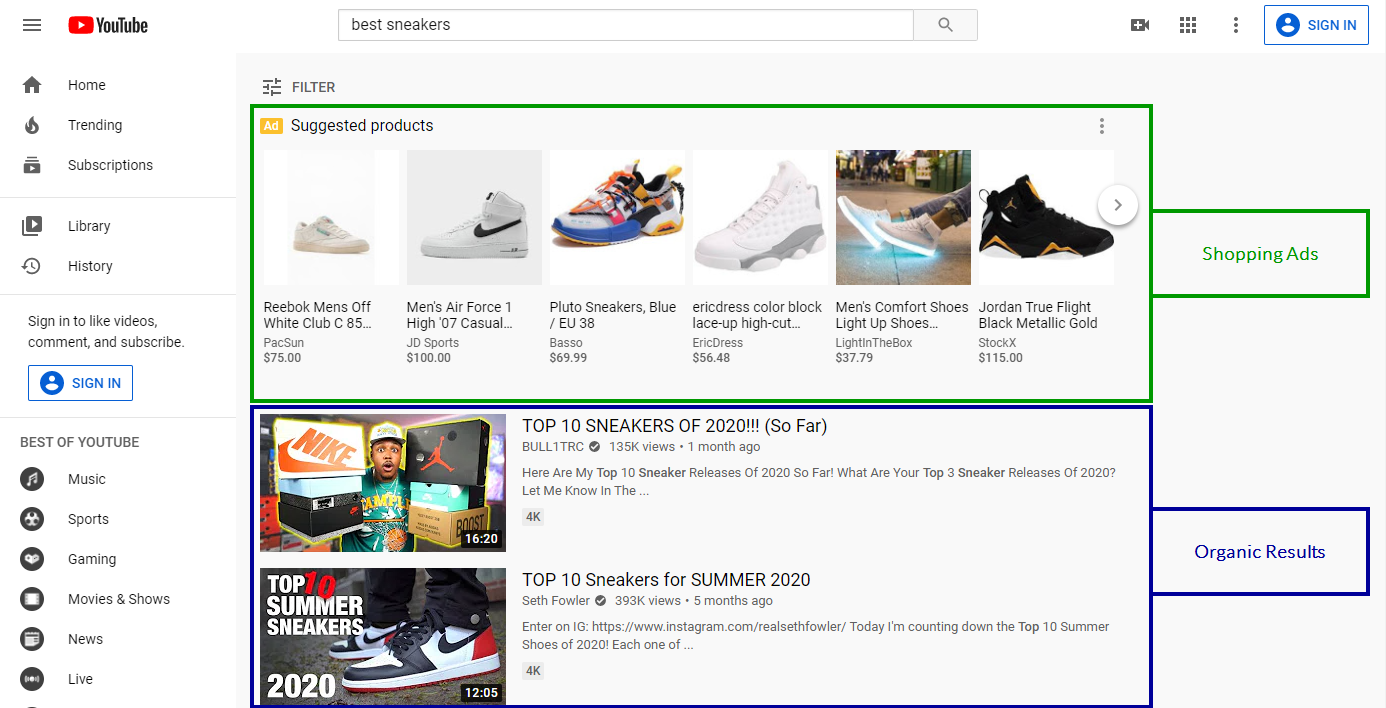Expand more Suggested products with the arrow
The width and height of the screenshot is (1386, 708).
pos(1117,204)
